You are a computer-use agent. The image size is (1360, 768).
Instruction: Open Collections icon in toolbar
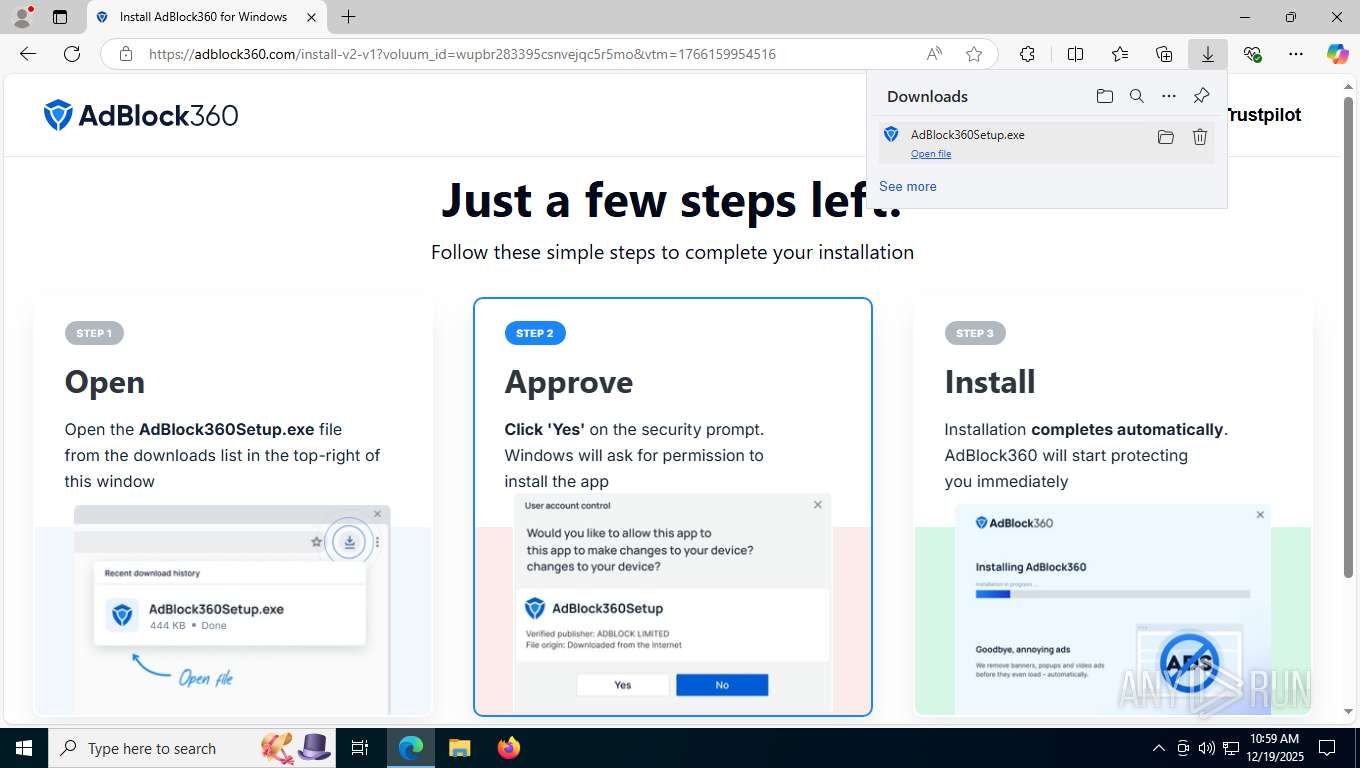click(x=1164, y=54)
